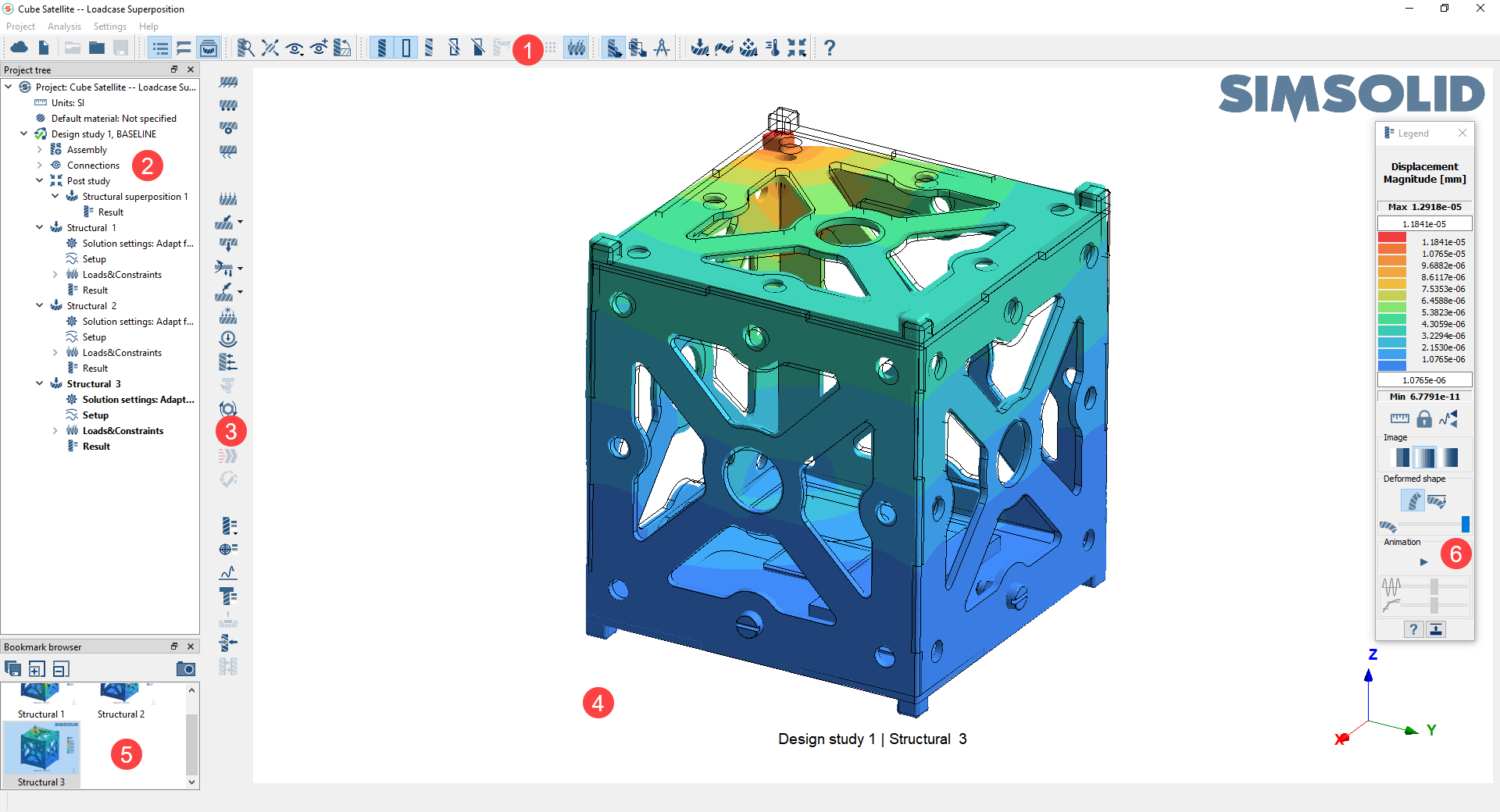Select the Result item under Structural 2
The width and height of the screenshot is (1500, 812).
95,369
